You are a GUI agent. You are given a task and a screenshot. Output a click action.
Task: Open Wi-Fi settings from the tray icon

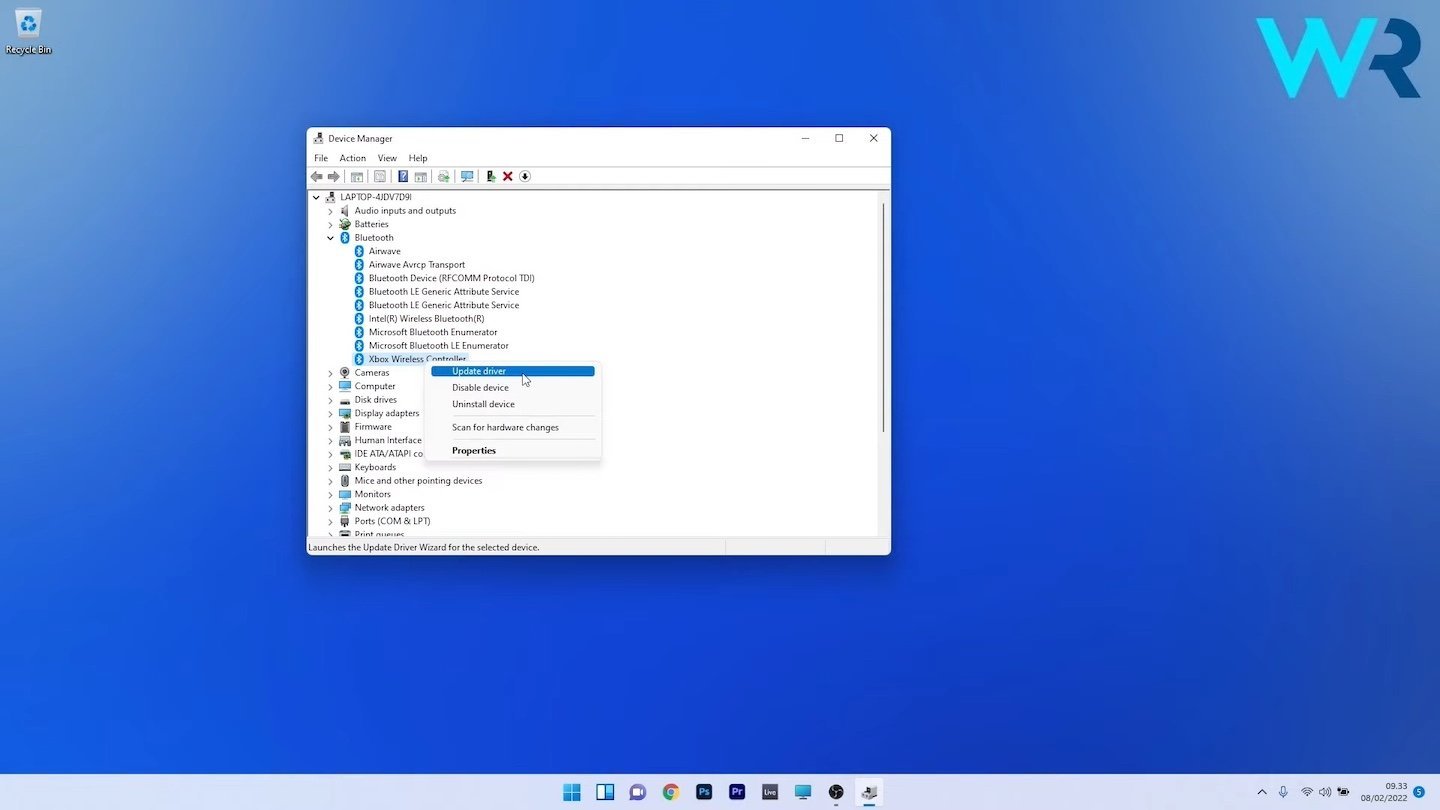click(x=1307, y=792)
